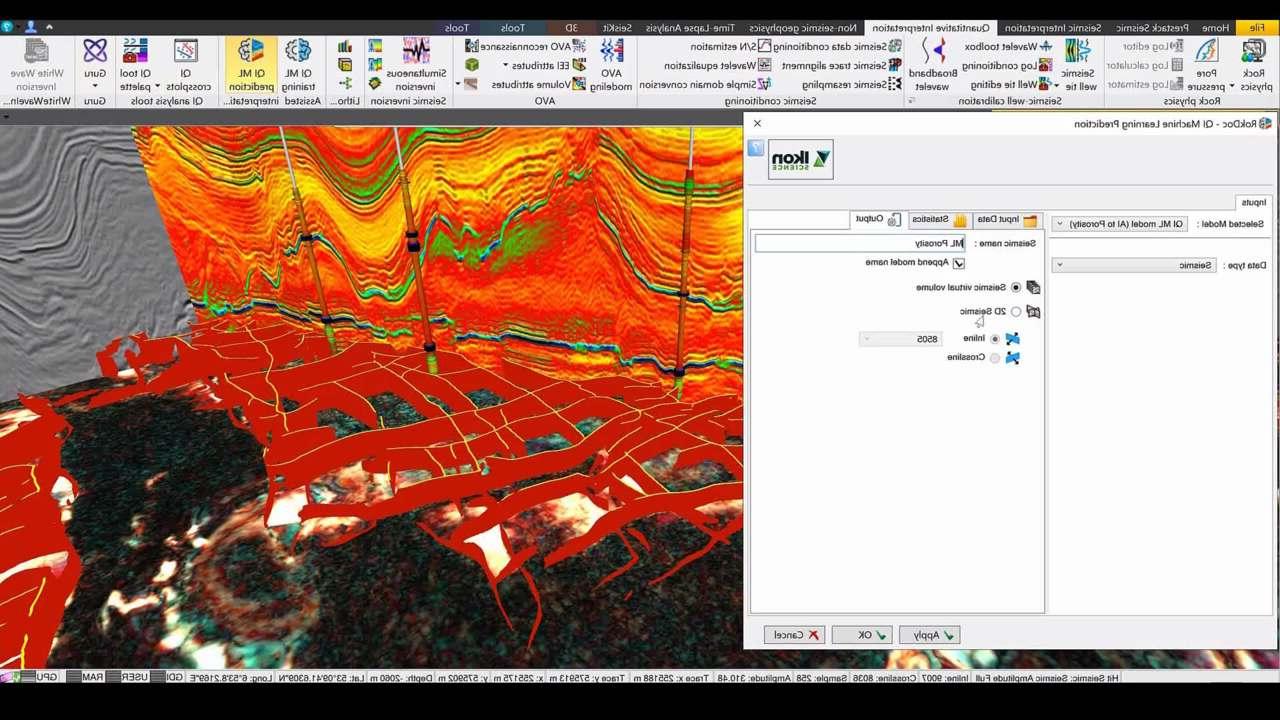Viewport: 1280px width, 720px height.
Task: Open White Wave Inversion
Action: [x=37, y=65]
